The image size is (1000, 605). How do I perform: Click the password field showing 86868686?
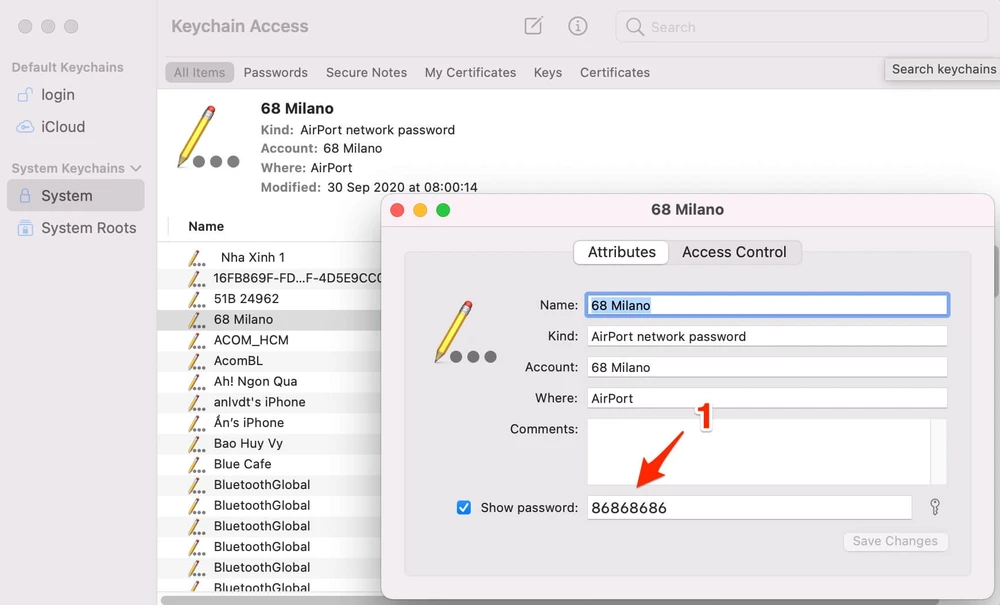point(749,507)
